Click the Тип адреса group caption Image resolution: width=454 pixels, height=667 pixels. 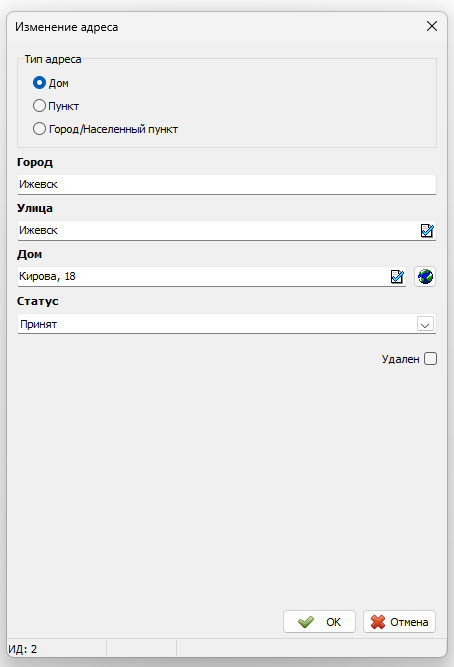[x=53, y=59]
